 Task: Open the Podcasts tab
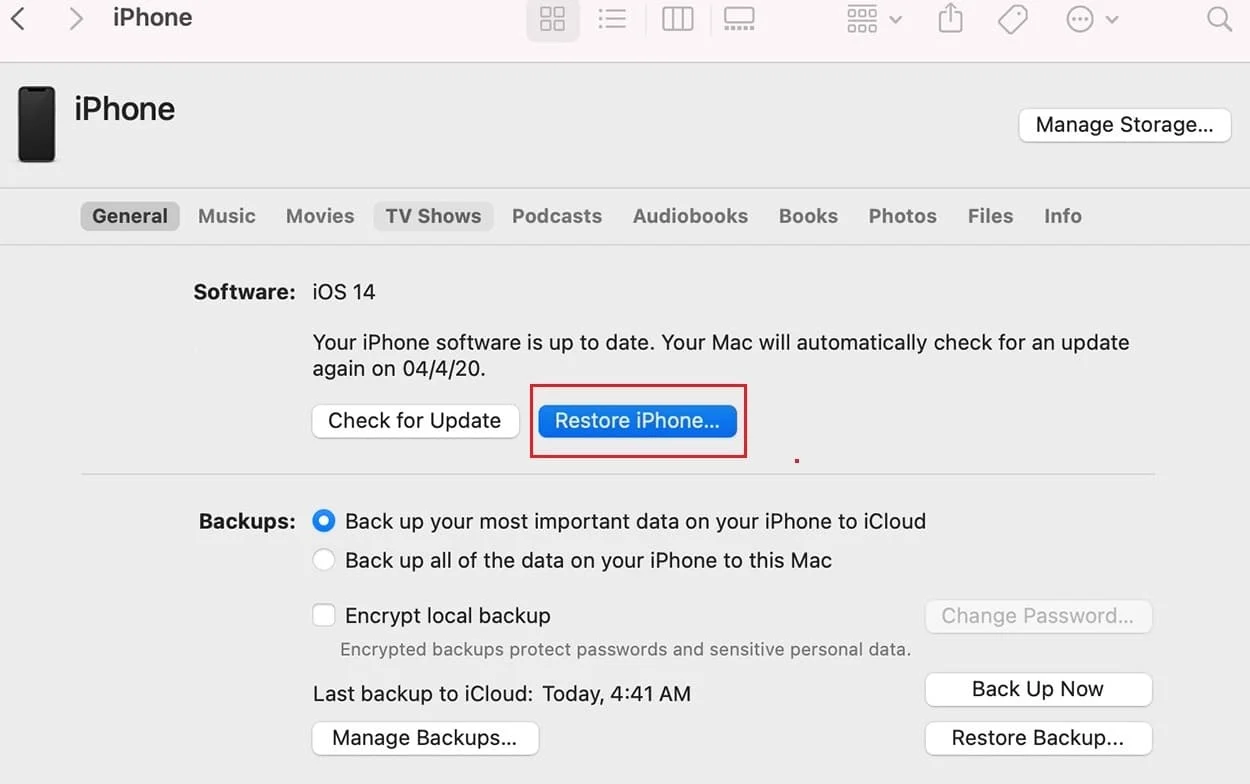557,216
